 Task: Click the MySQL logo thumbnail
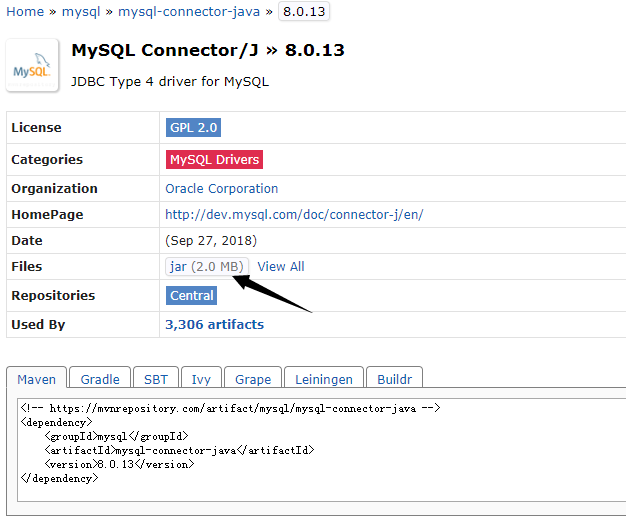[x=32, y=65]
